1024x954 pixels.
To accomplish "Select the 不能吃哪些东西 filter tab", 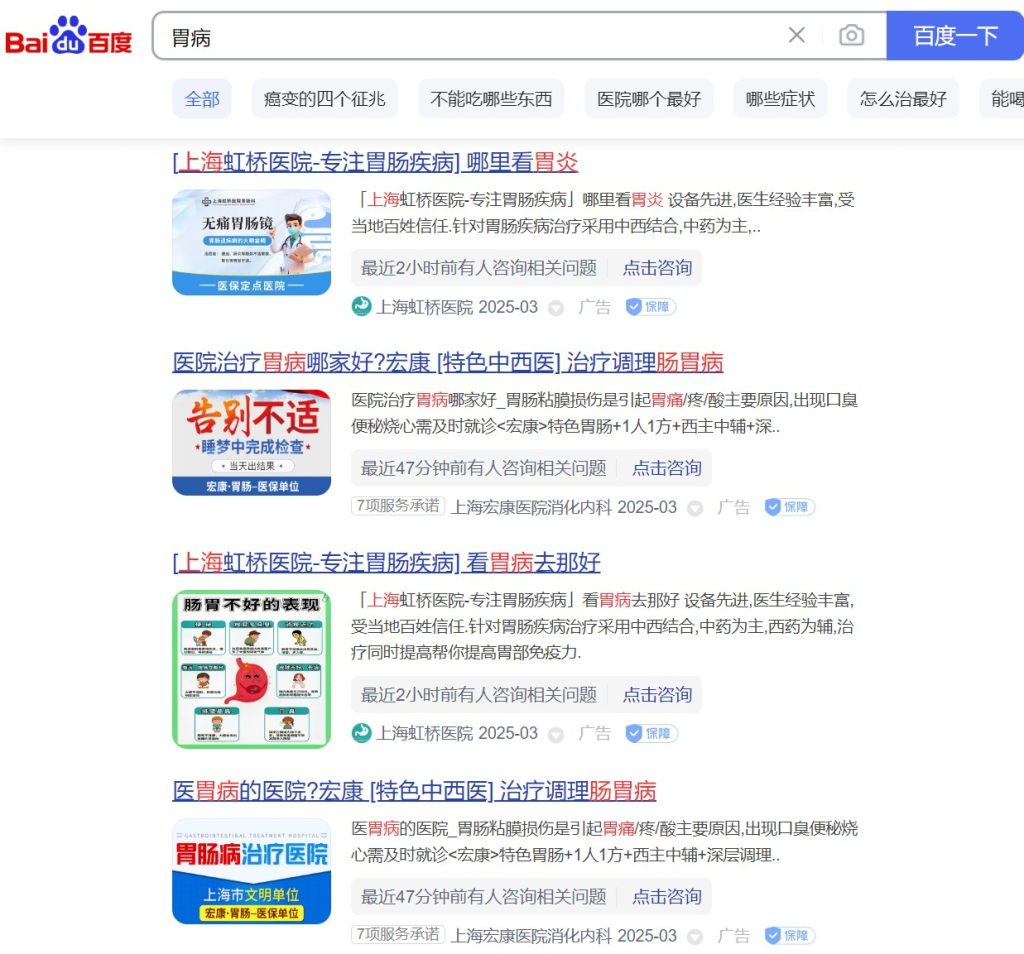I will tap(491, 99).
